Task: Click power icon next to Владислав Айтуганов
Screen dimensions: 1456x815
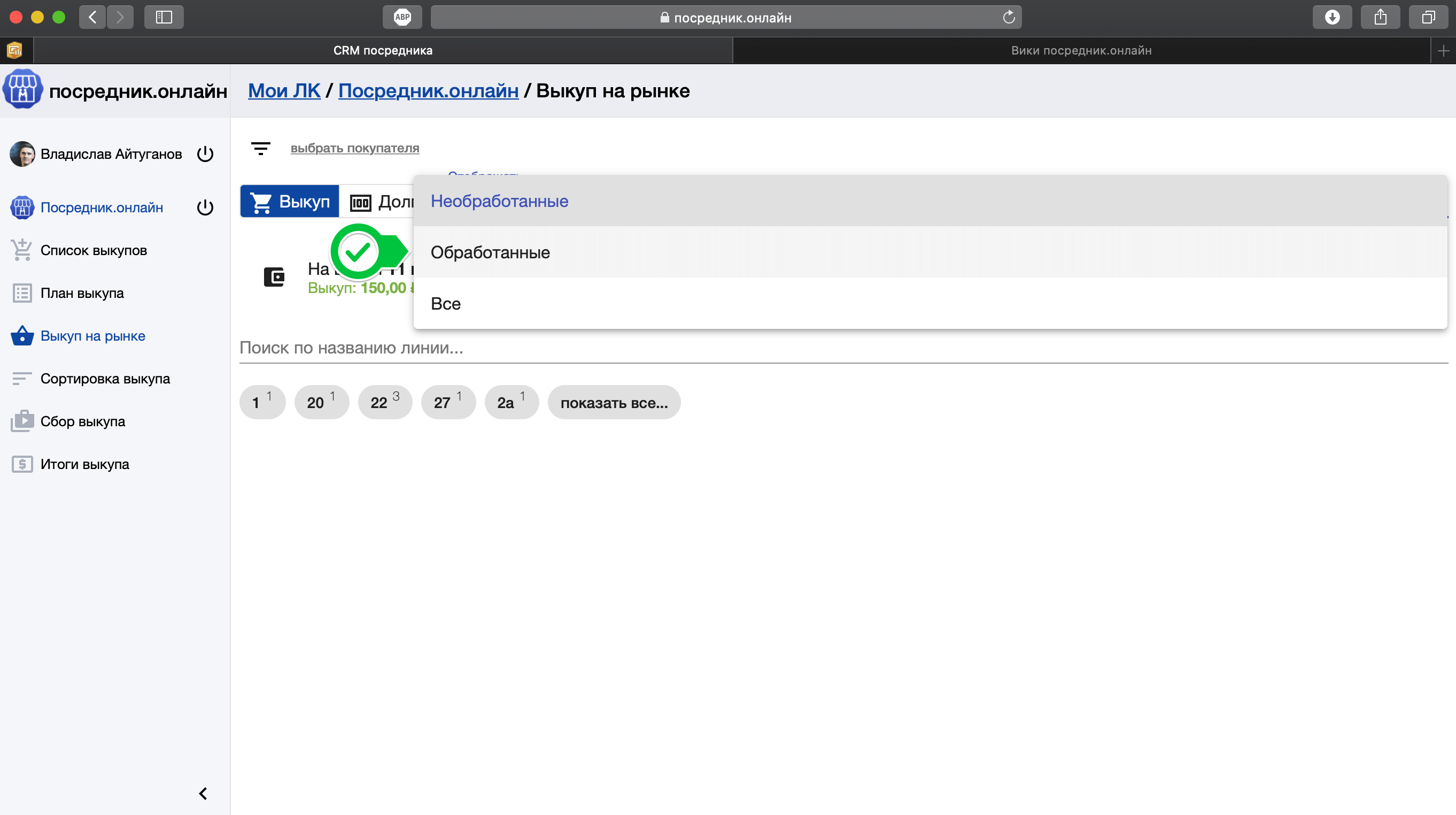Action: pos(205,154)
